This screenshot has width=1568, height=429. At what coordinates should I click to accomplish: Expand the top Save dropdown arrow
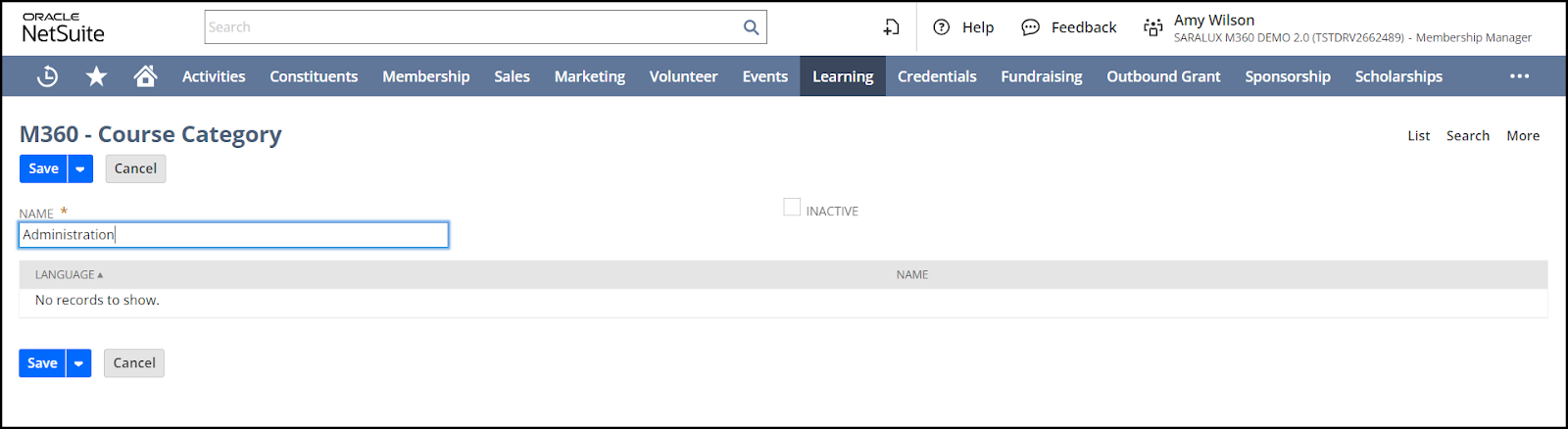tap(80, 169)
